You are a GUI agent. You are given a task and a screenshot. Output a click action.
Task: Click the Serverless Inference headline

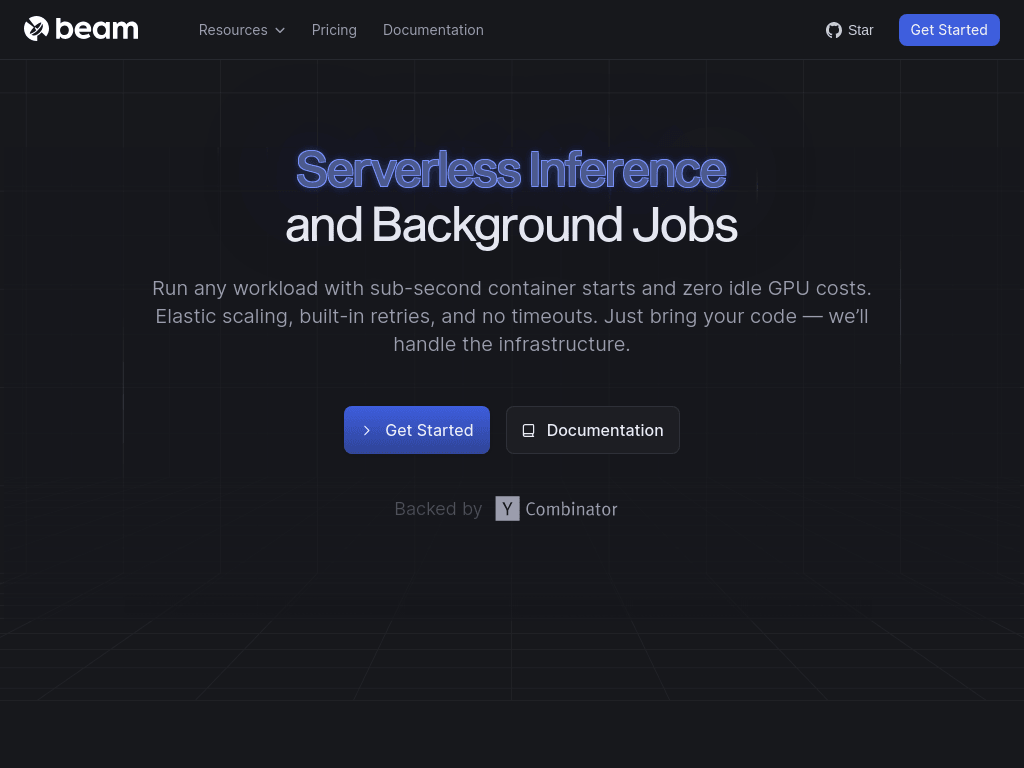511,170
